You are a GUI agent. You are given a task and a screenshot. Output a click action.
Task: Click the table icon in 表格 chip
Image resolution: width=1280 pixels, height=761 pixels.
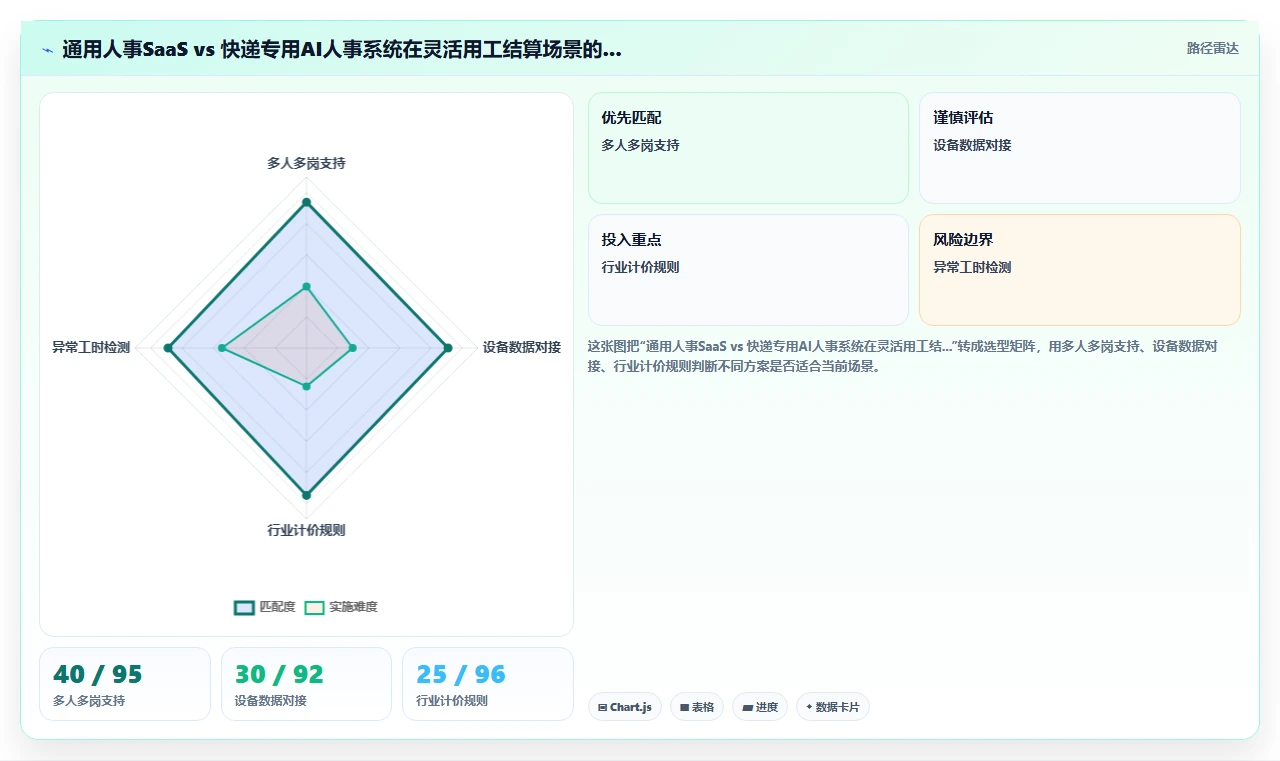[x=685, y=707]
